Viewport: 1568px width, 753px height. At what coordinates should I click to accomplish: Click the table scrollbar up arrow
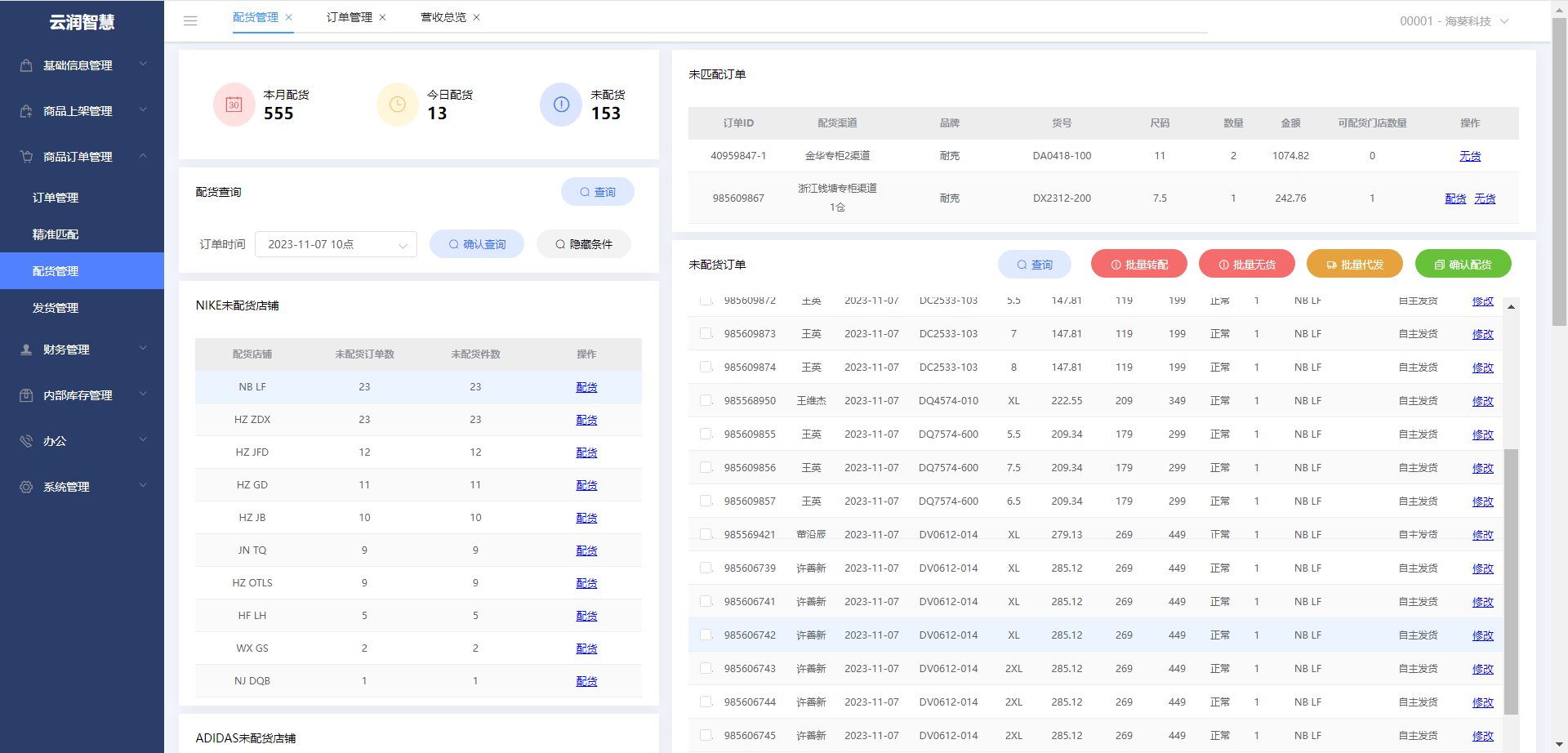(x=1512, y=306)
